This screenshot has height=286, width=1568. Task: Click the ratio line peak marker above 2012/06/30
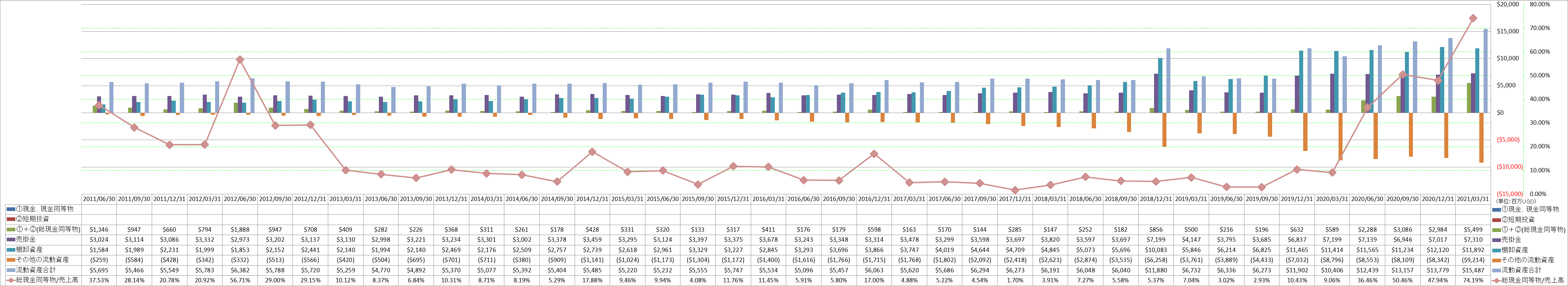point(240,60)
